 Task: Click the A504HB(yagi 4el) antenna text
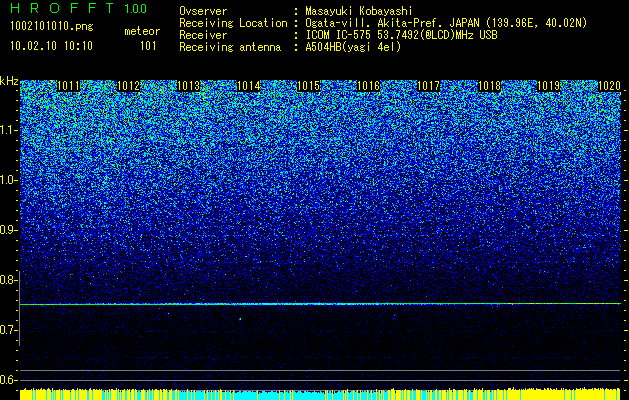tap(353, 47)
